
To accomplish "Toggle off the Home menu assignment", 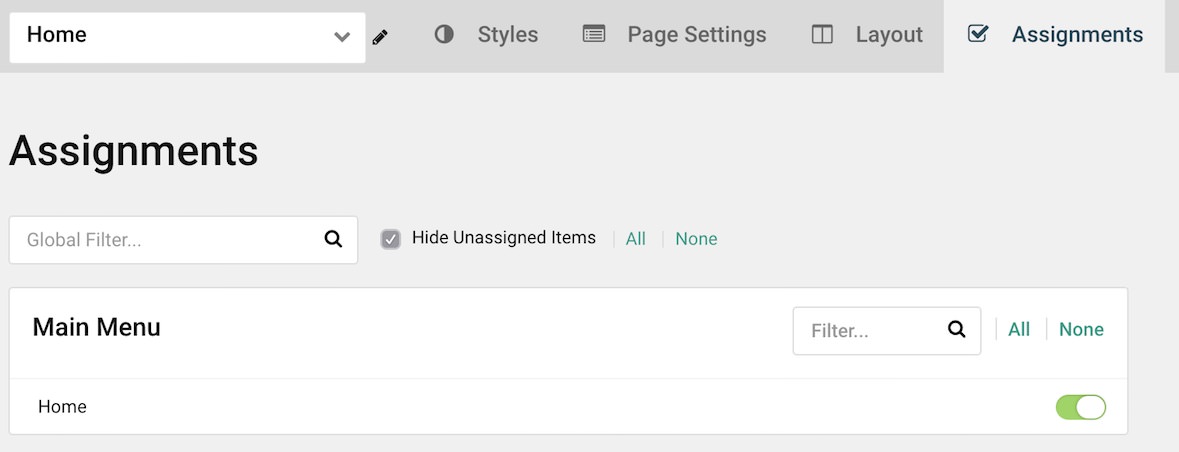I will click(x=1080, y=407).
